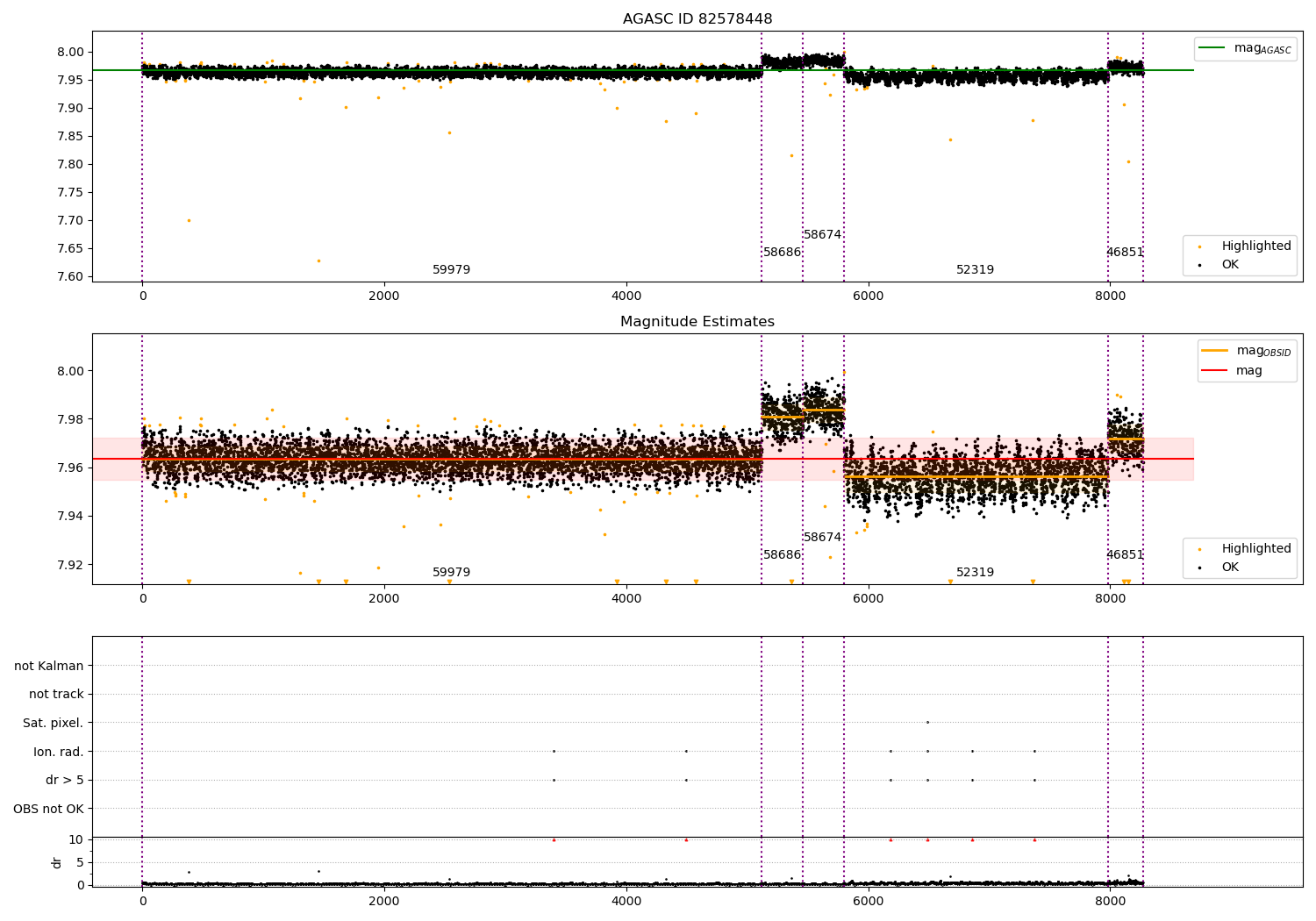The image size is (1316, 921).
Task: Click the 10 tick on the dr axis
Action: (76, 839)
